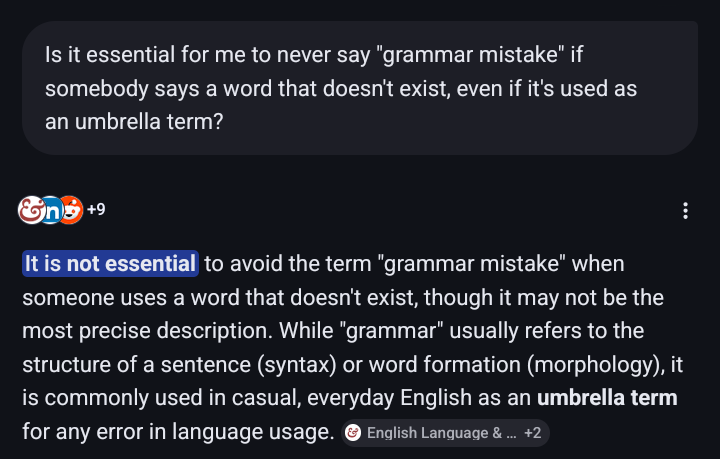Expand the +9 additional sources list
The image size is (720, 459).
pyautogui.click(x=96, y=210)
